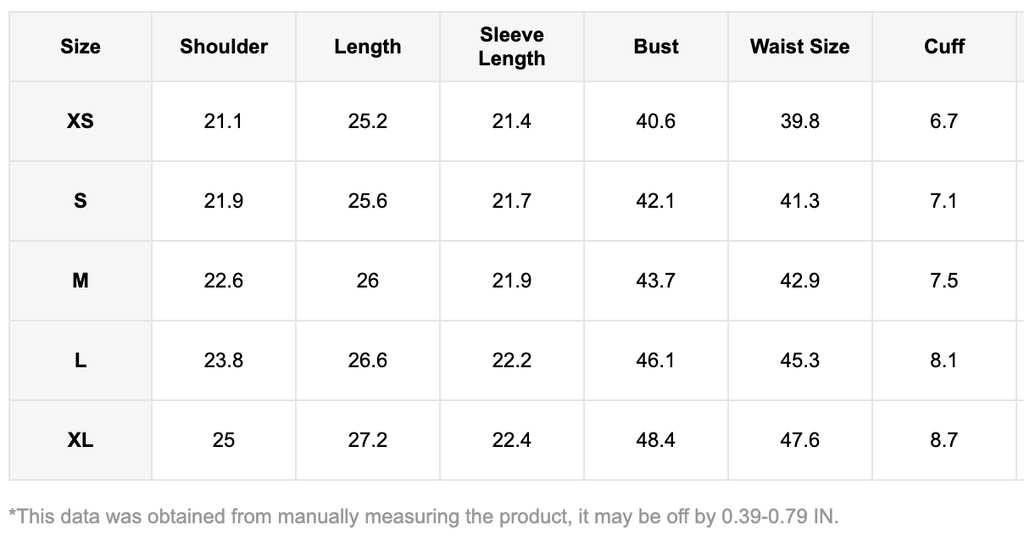Click the Shoulder column header
Screen dimensions: 1024x536
(224, 47)
